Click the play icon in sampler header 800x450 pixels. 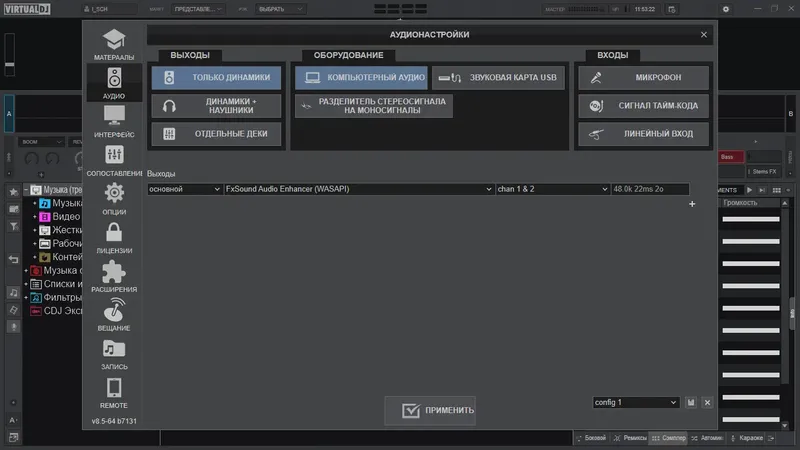[x=749, y=190]
